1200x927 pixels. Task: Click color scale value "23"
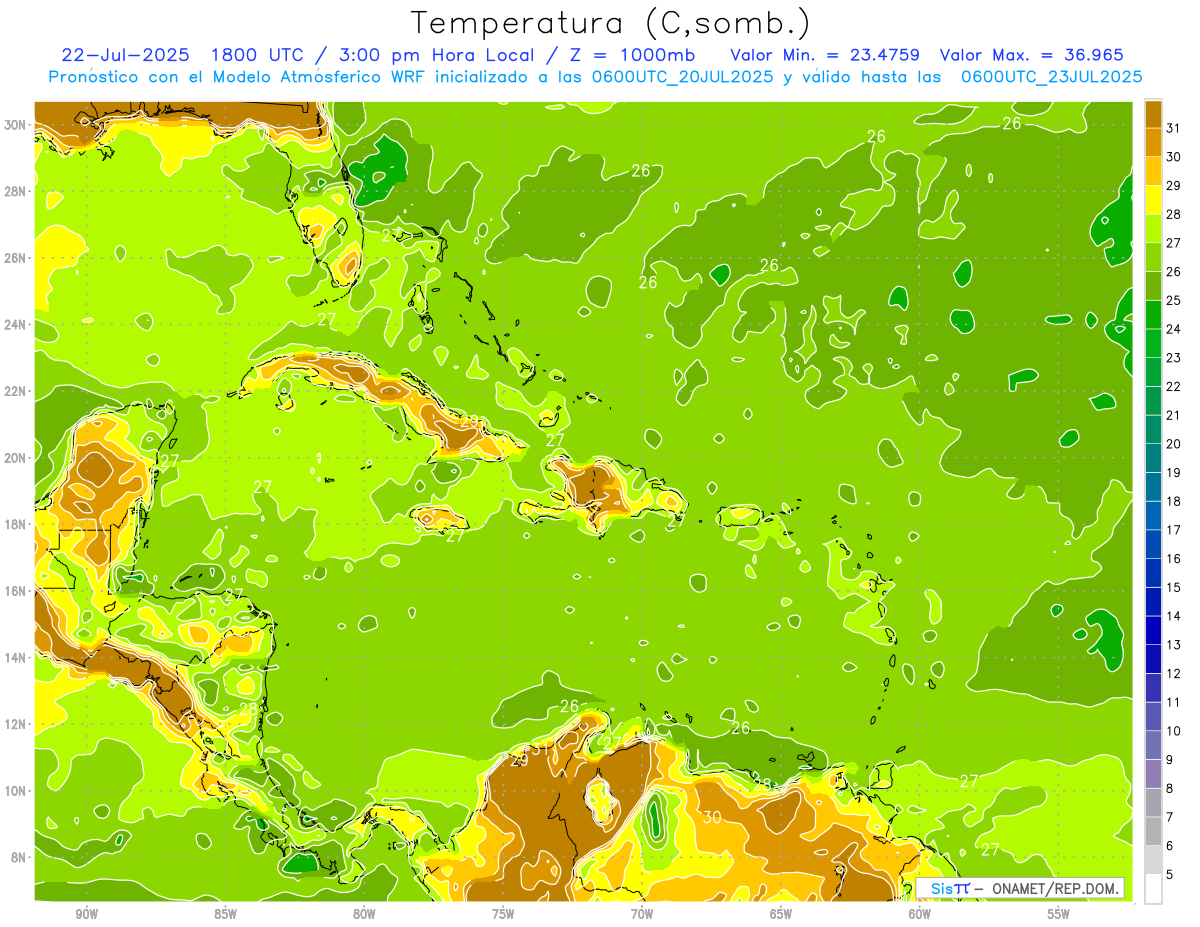1174,357
